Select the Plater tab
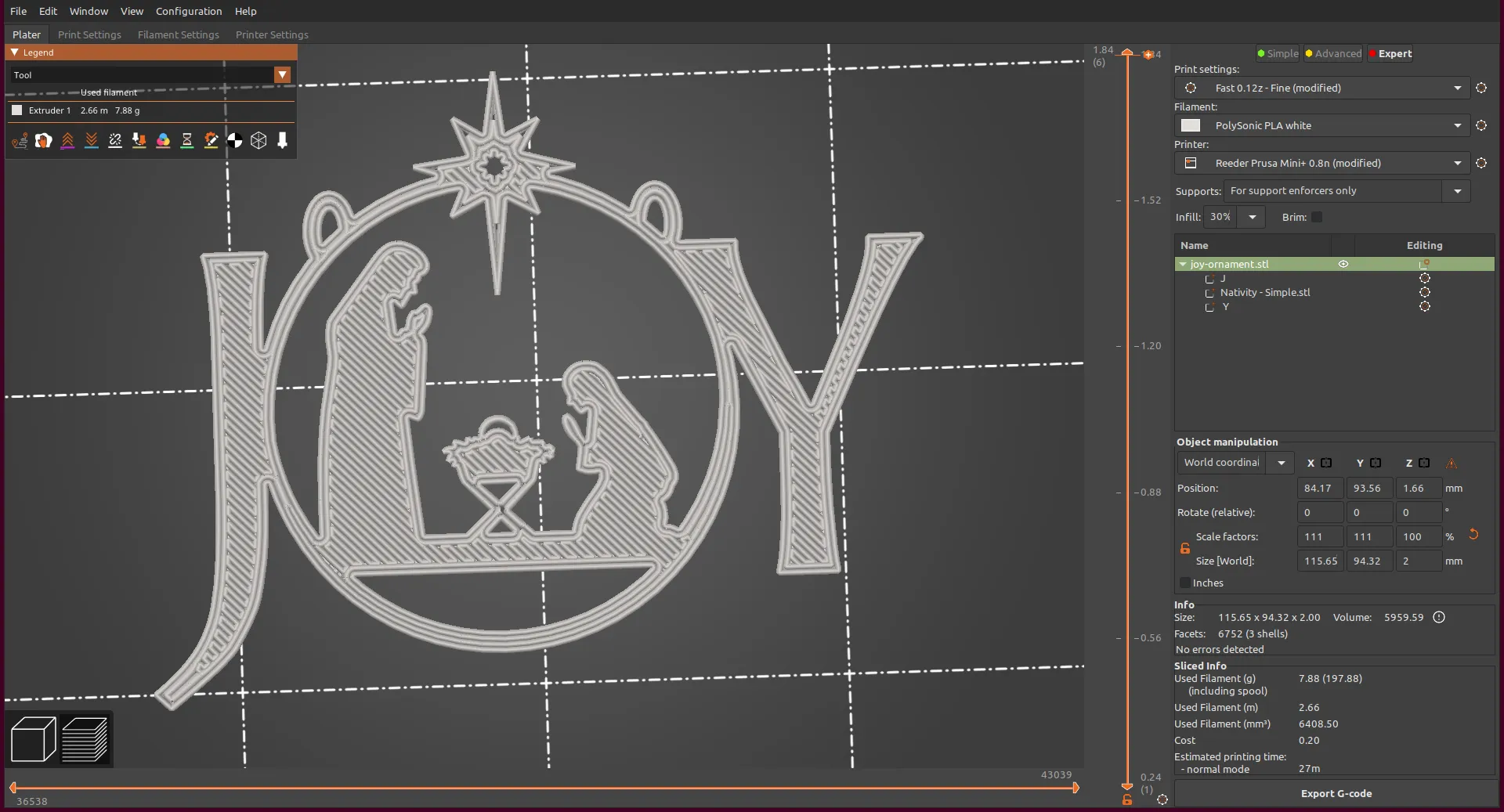The image size is (1504, 812). pyautogui.click(x=27, y=34)
